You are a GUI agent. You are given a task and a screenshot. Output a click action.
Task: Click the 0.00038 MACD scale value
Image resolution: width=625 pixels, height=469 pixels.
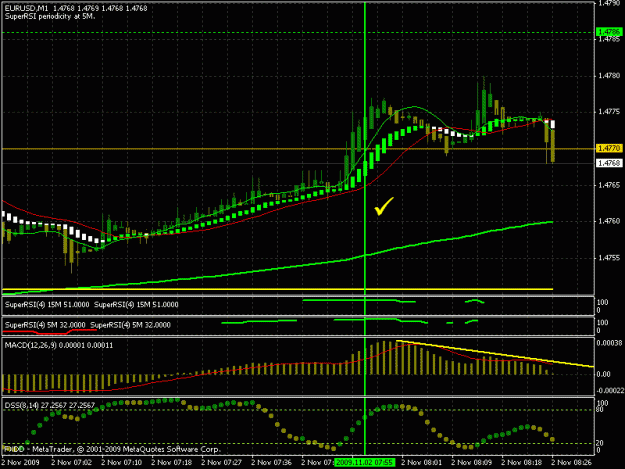pyautogui.click(x=609, y=343)
